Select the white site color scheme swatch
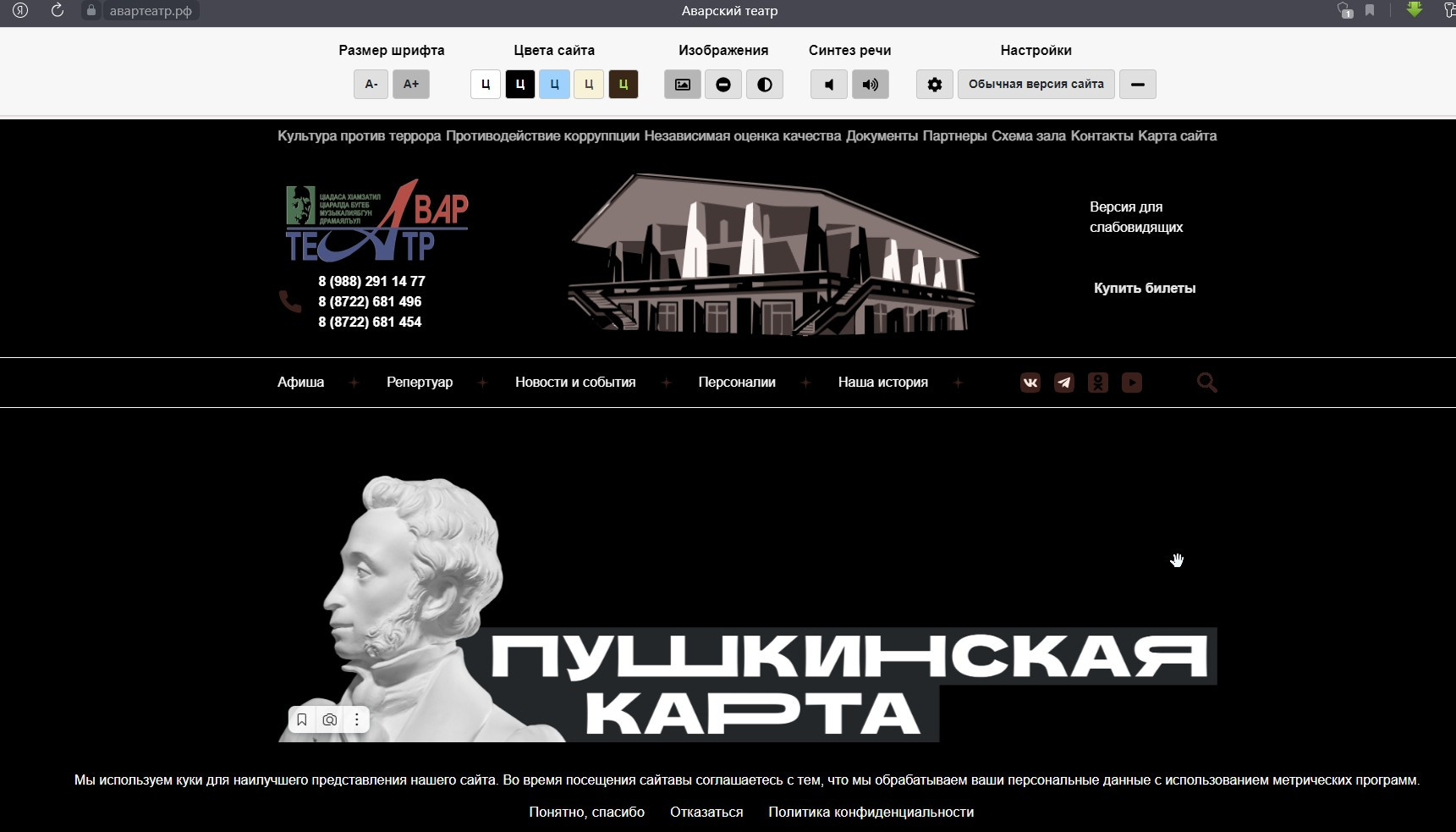 [486, 84]
